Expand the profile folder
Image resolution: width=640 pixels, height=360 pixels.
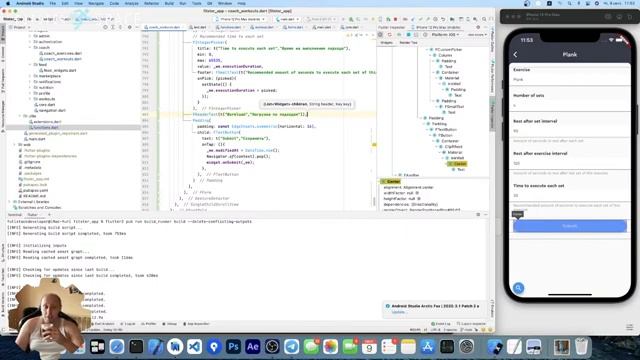click(x=30, y=93)
